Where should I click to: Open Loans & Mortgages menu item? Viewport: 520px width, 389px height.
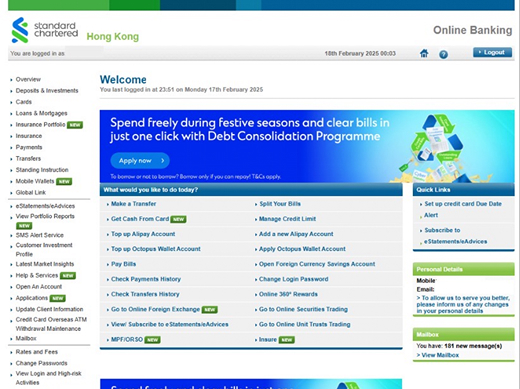tap(41, 113)
